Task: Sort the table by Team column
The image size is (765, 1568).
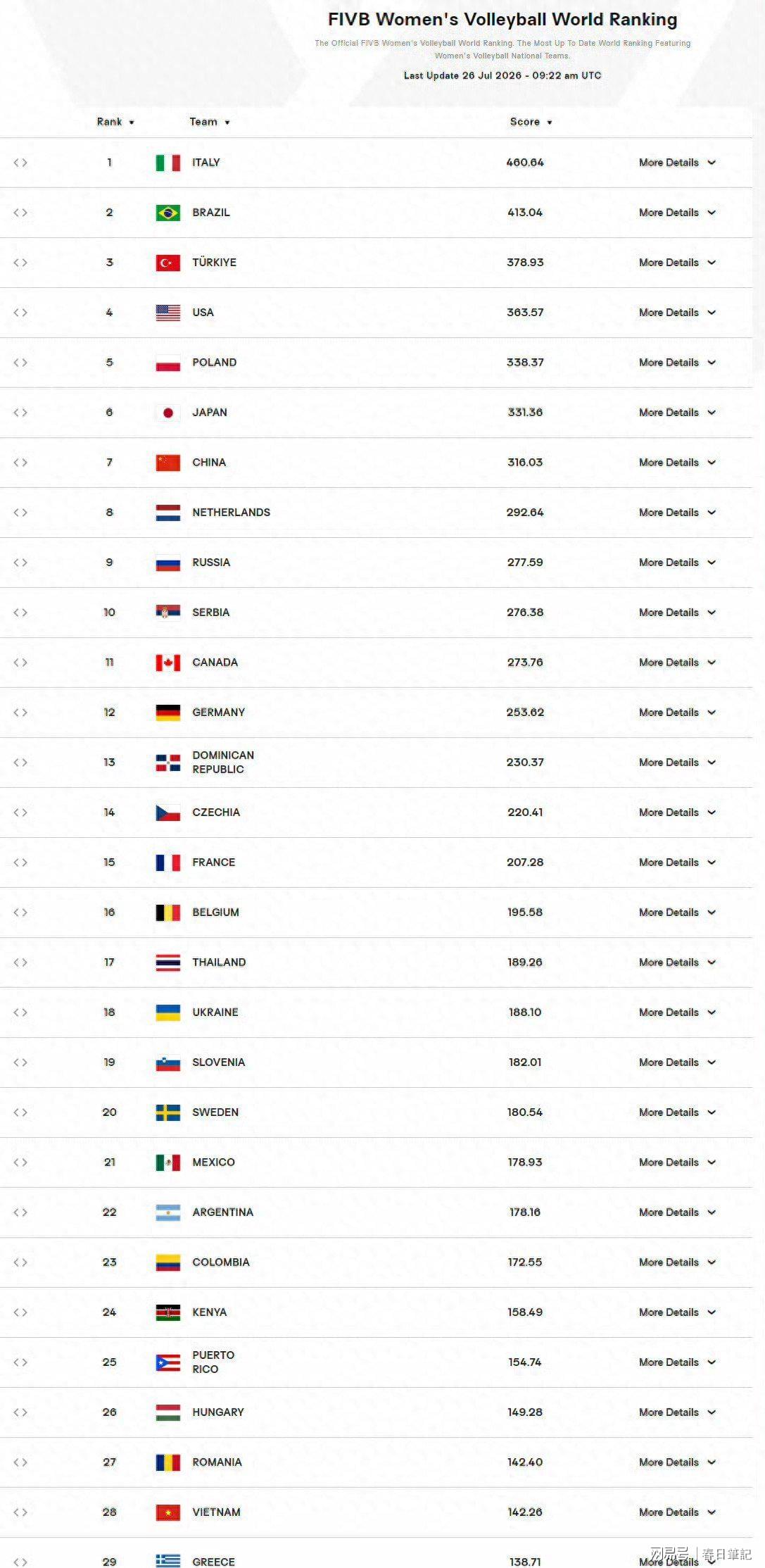Action: tap(210, 122)
